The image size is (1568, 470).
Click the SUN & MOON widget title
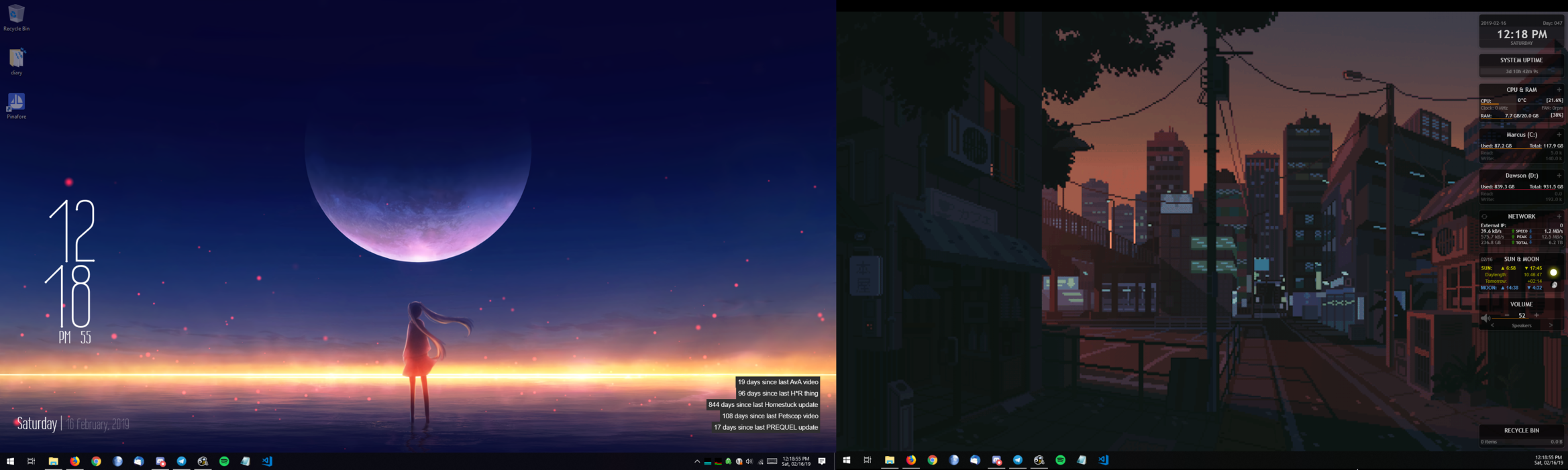click(x=1522, y=259)
